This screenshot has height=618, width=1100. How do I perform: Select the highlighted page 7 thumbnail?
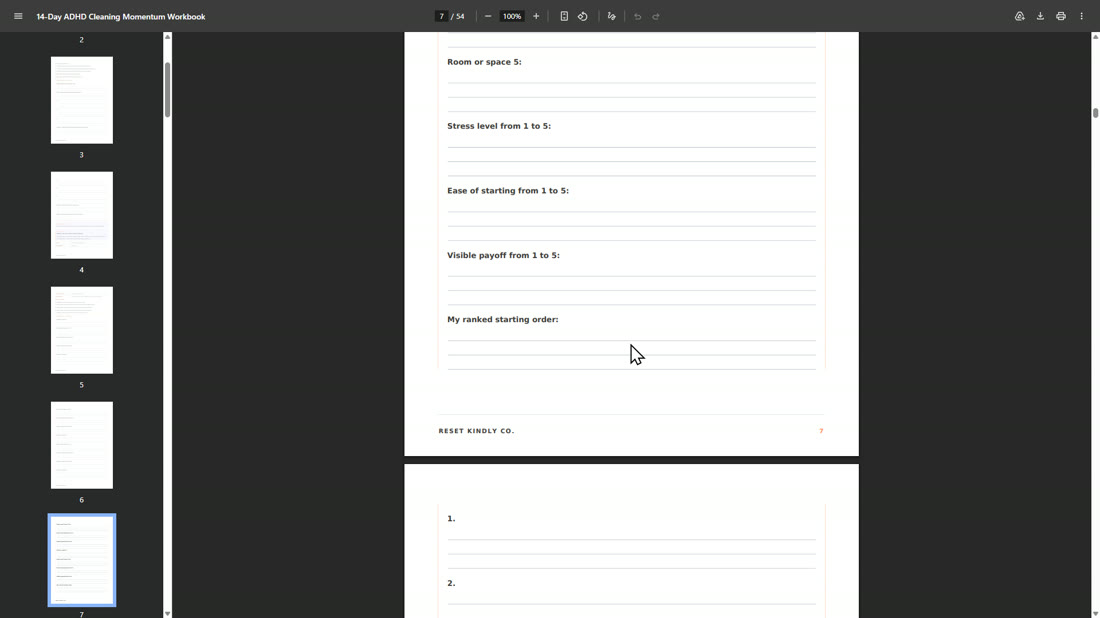81,560
